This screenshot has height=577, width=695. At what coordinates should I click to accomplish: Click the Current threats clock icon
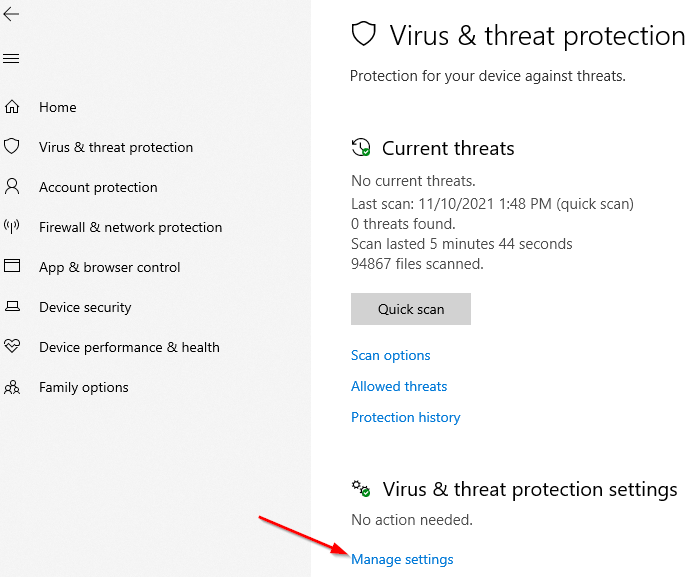361,148
